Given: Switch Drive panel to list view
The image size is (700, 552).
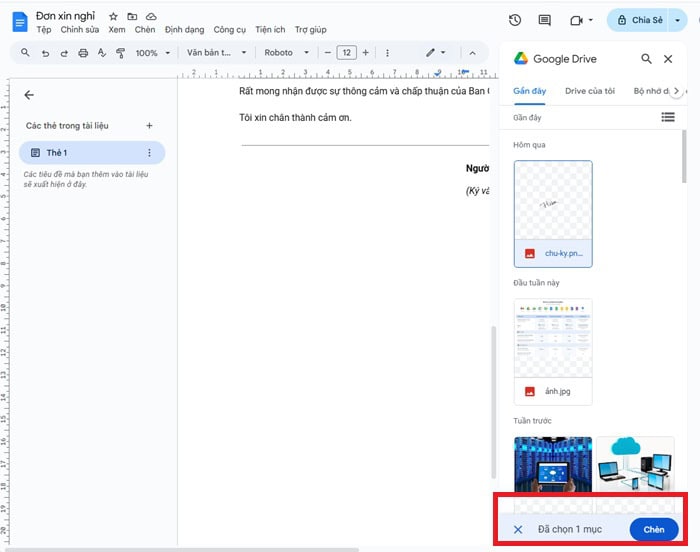Looking at the screenshot, I should tap(668, 118).
